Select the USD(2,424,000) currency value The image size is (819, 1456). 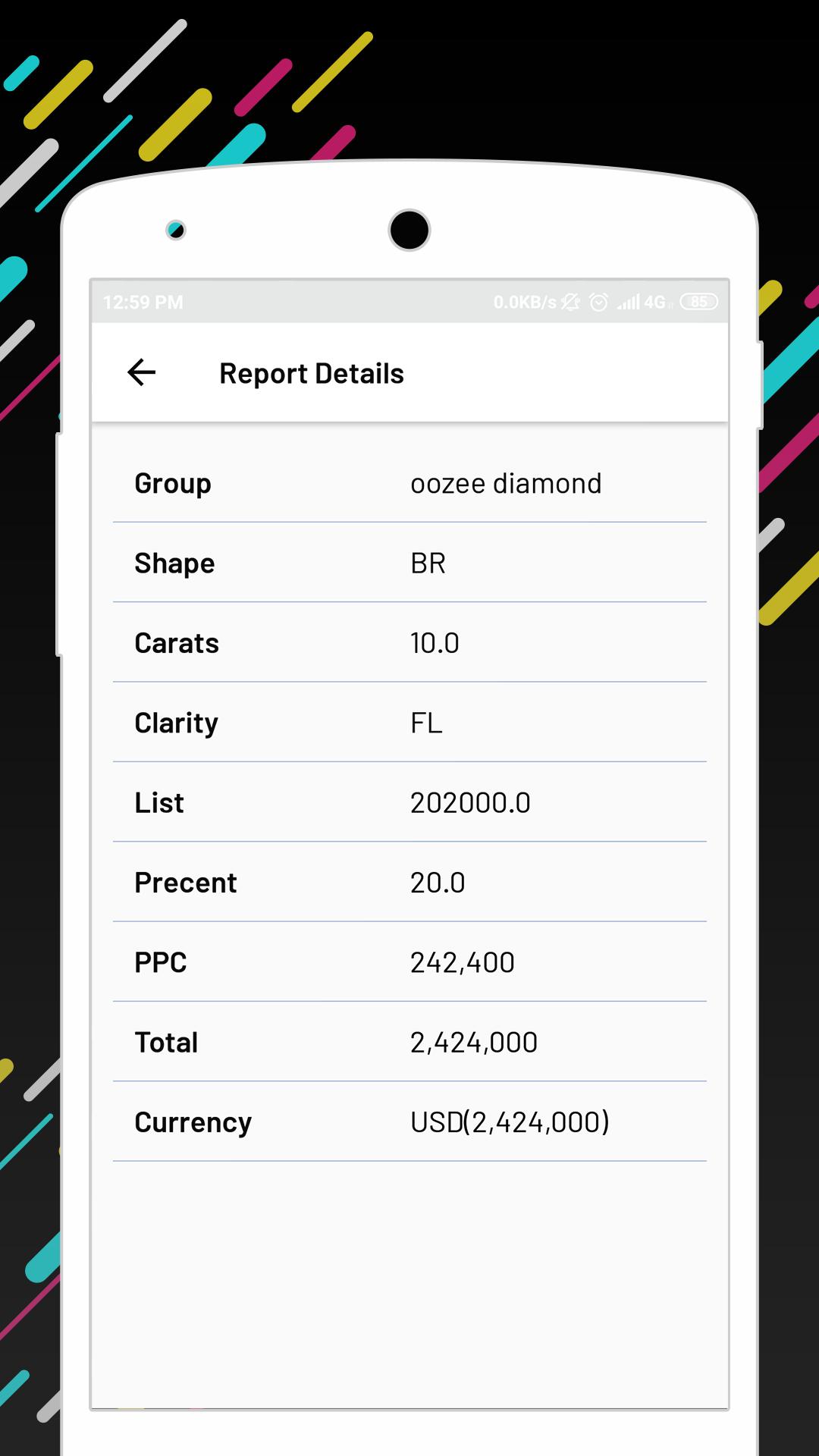click(510, 1122)
